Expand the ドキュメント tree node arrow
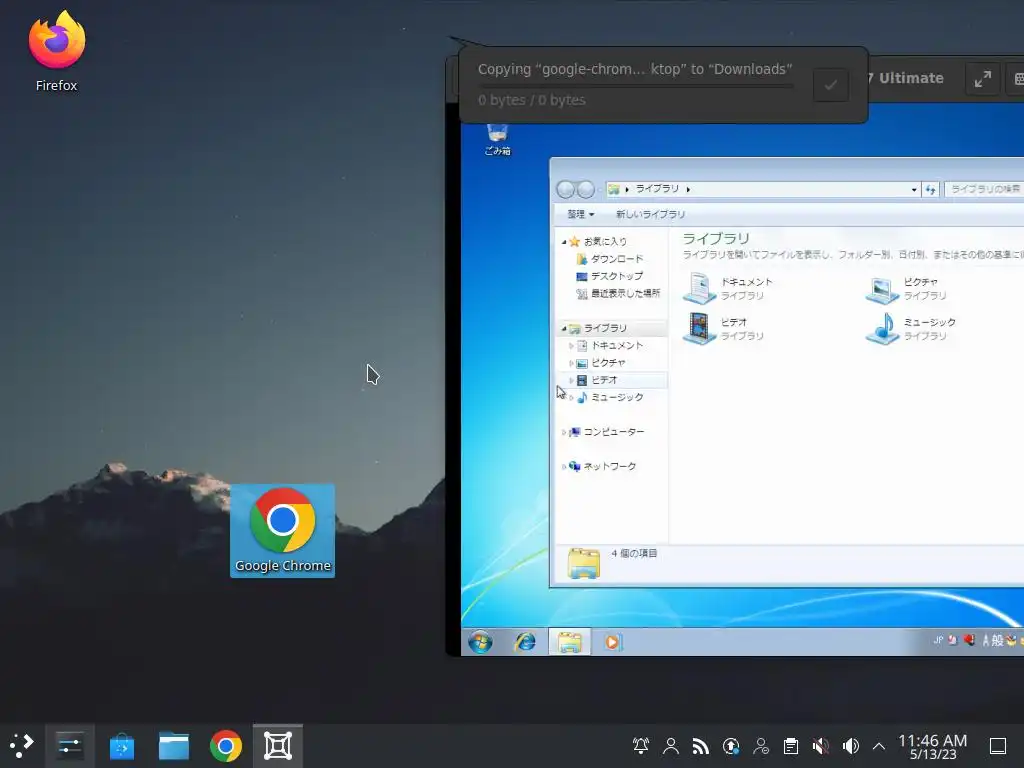This screenshot has height=768, width=1024. pyautogui.click(x=571, y=345)
